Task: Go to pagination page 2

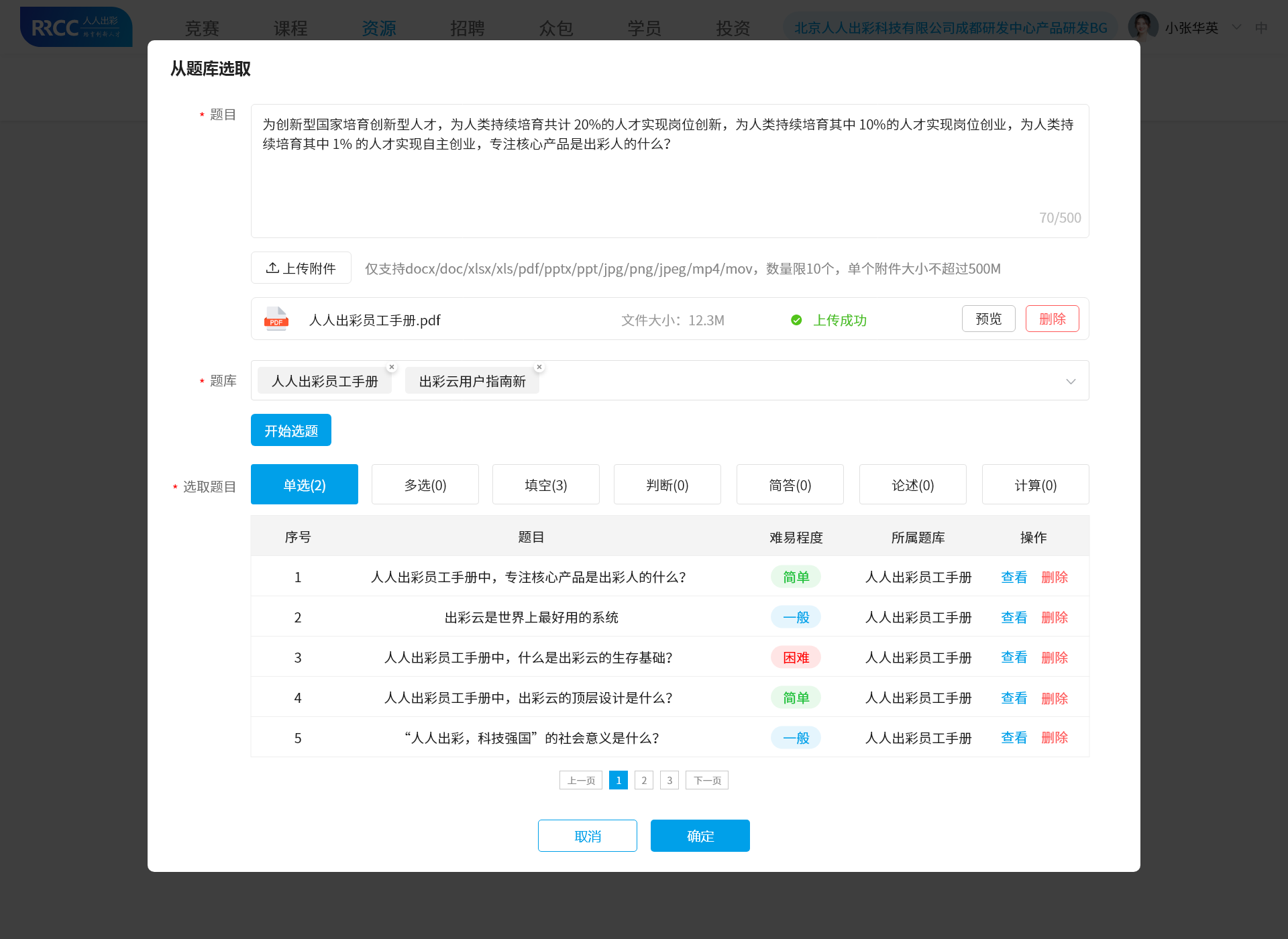Action: pyautogui.click(x=644, y=780)
